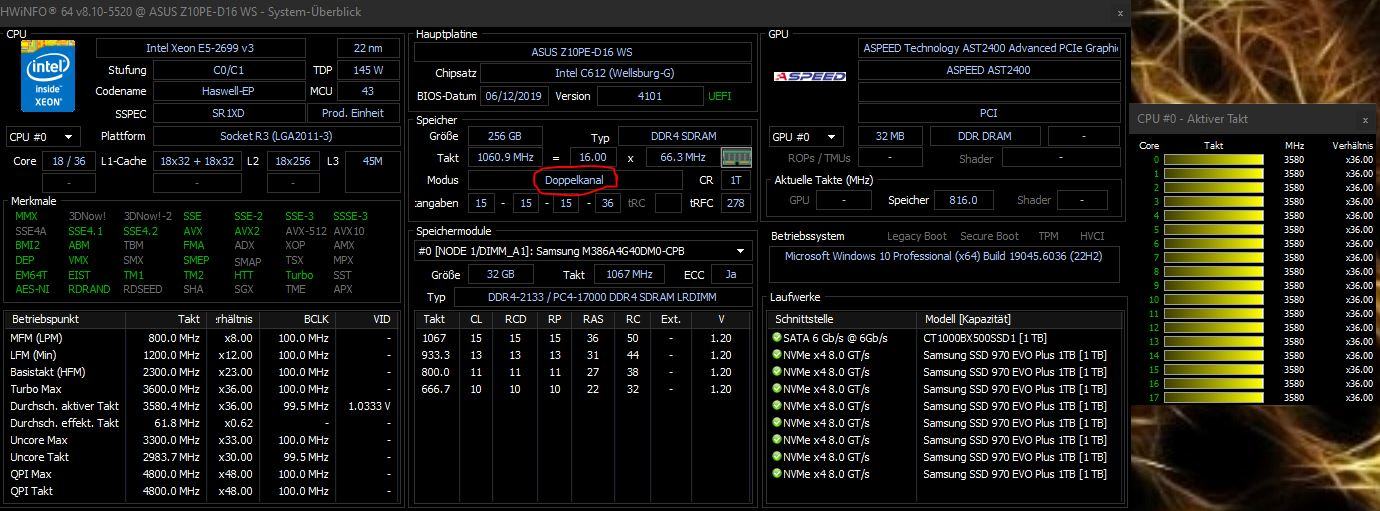The image size is (1380, 511).
Task: Click the 1060.9 MHz memory clock
Action: click(506, 157)
